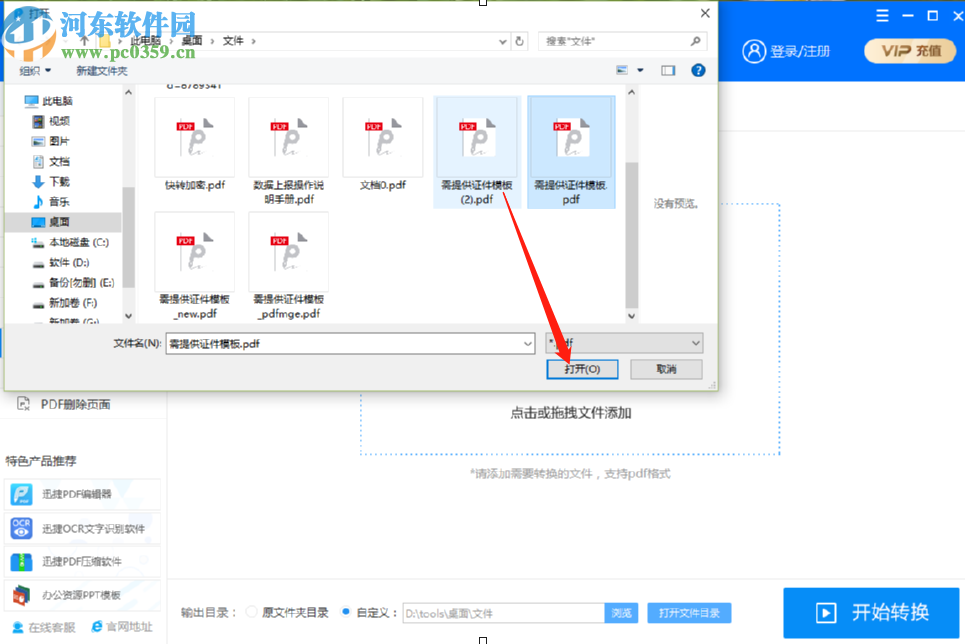965x644 pixels.
Task: Click the user avatar icon
Action: 754,51
